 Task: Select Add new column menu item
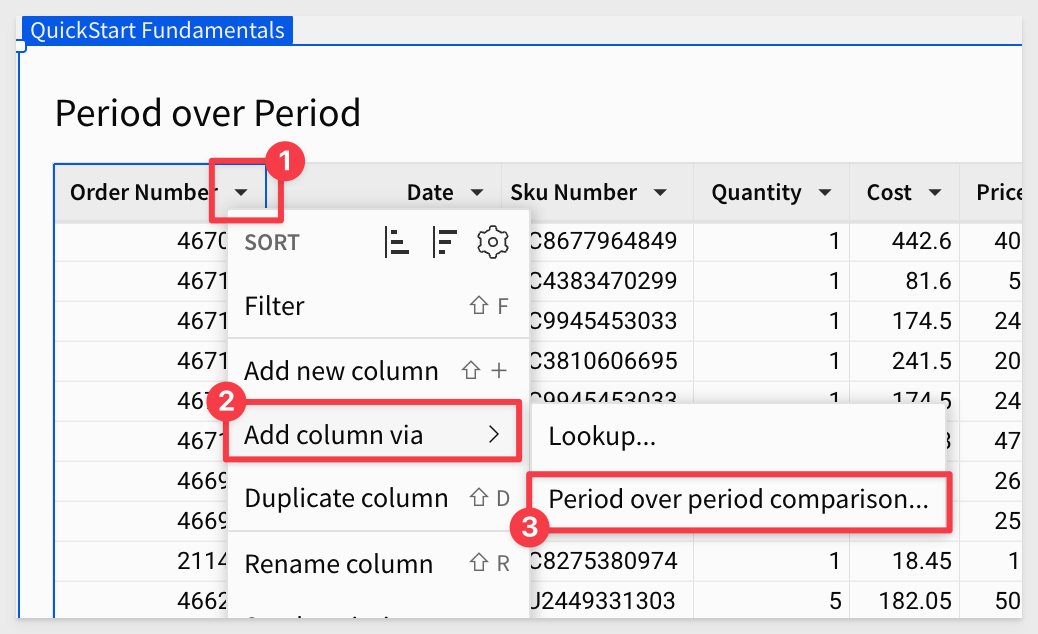pos(378,371)
